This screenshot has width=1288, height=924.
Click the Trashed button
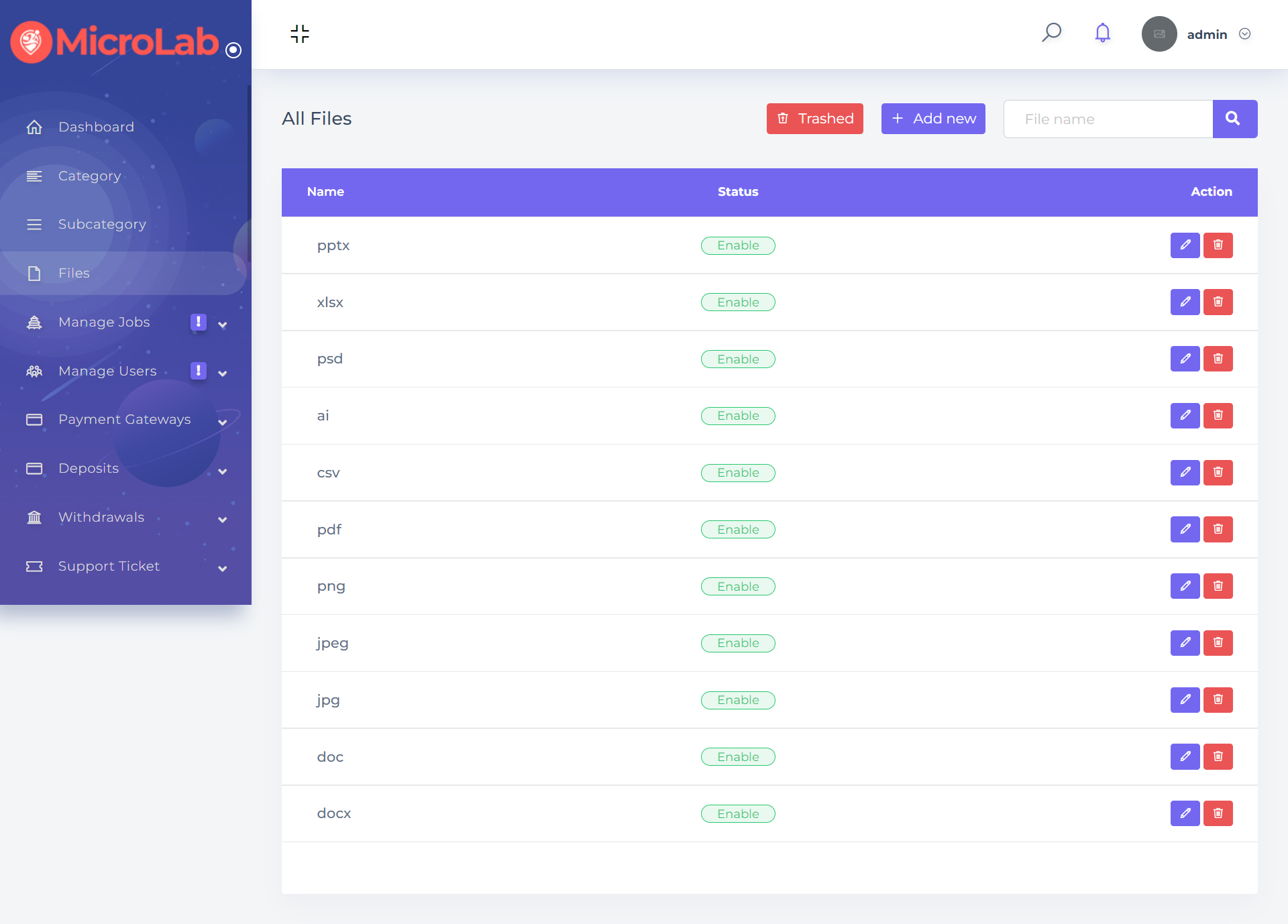pyautogui.click(x=814, y=119)
